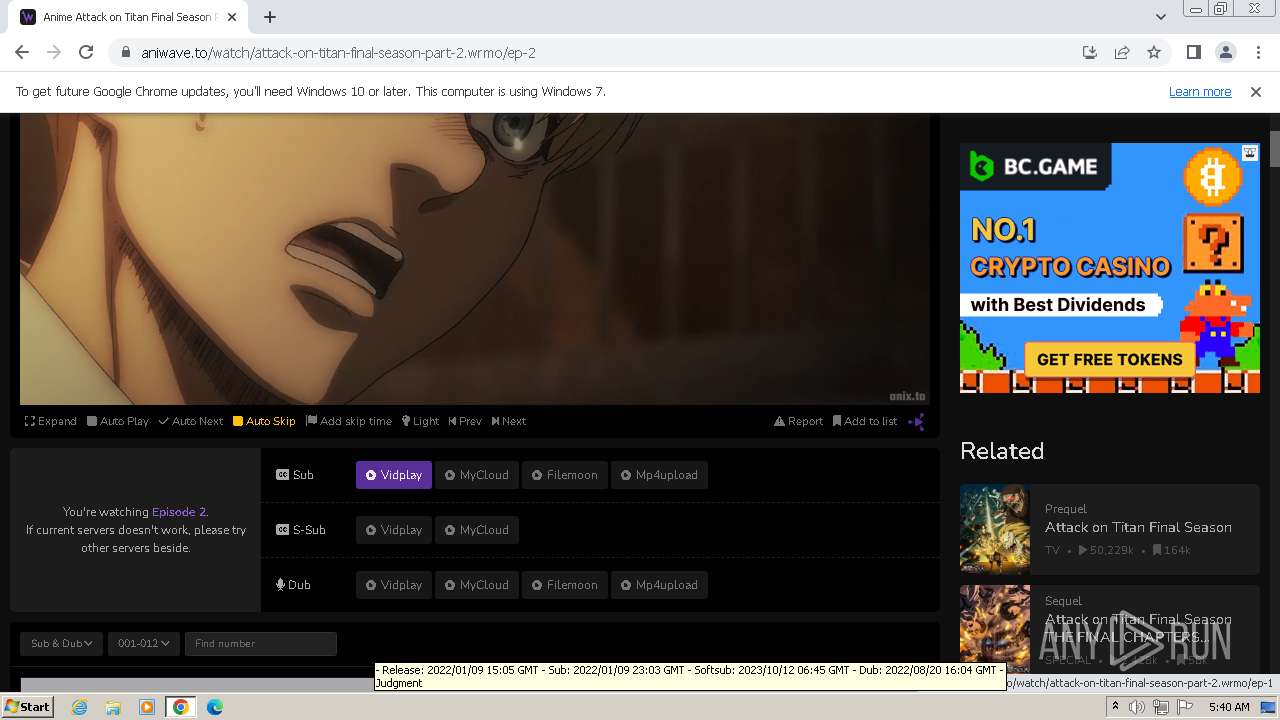Viewport: 1280px width, 720px height.
Task: Toggle the Light mode
Action: pos(420,421)
